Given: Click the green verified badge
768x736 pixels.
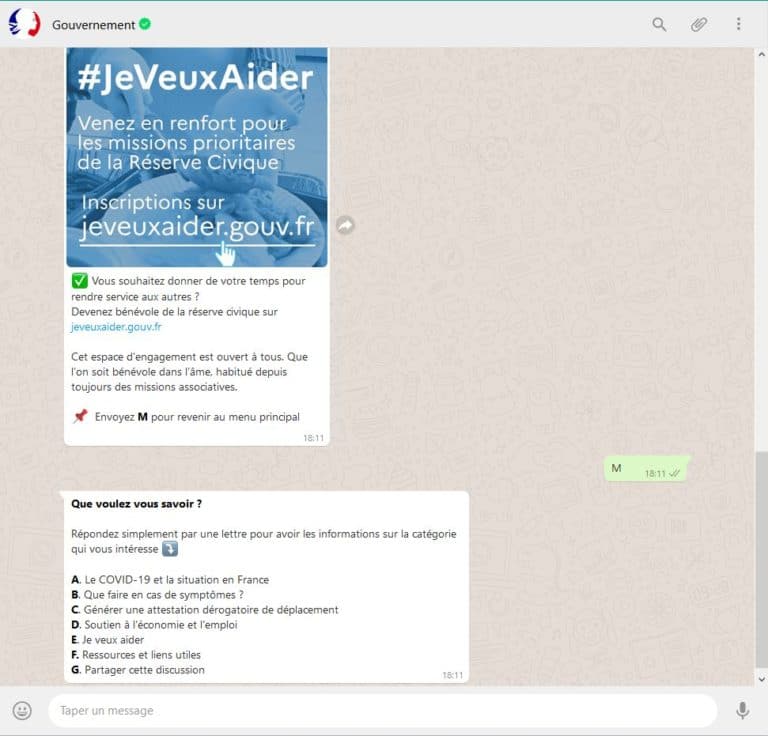Looking at the screenshot, I should point(145,24).
